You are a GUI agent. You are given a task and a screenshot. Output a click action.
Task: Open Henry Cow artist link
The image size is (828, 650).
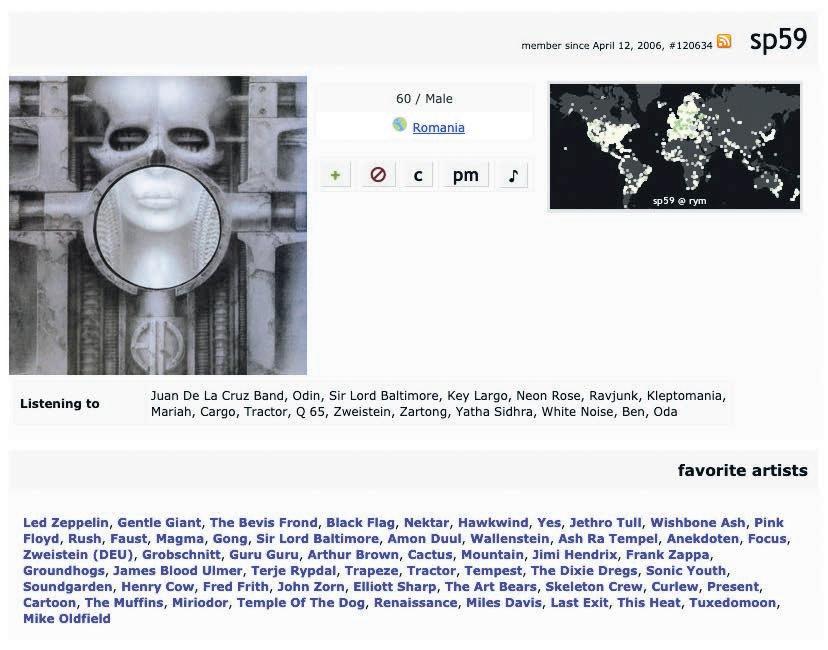coord(157,587)
